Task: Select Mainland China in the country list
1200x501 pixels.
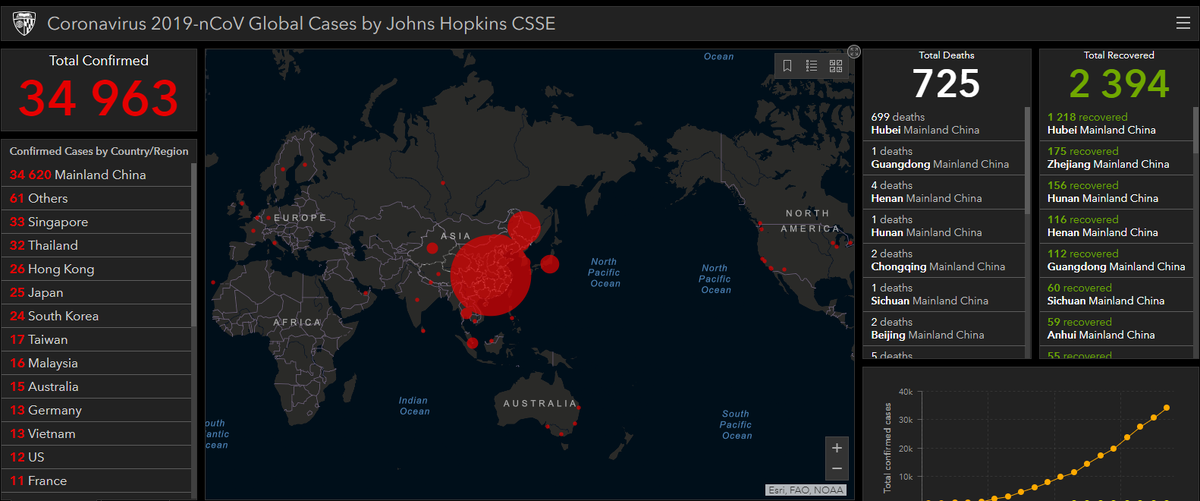Action: (x=96, y=175)
